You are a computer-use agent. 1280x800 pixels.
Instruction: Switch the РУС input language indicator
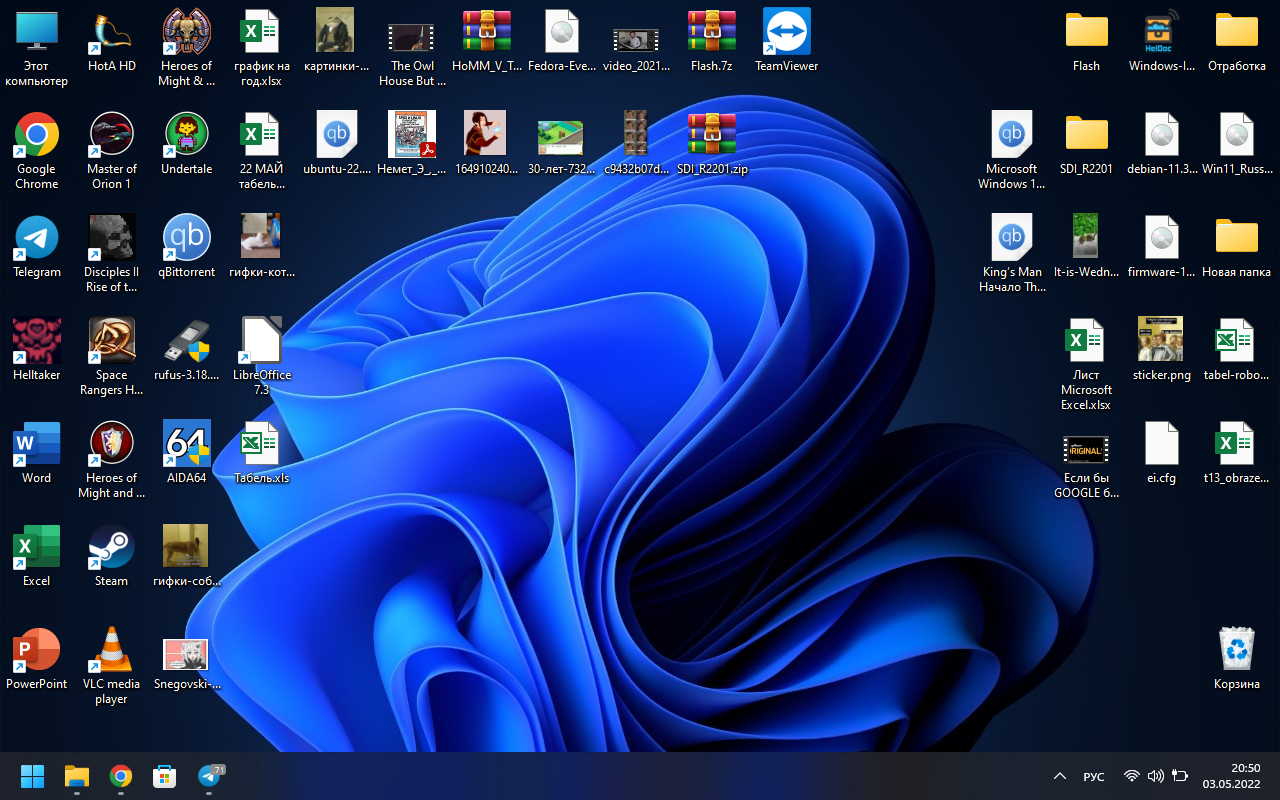tap(1094, 777)
